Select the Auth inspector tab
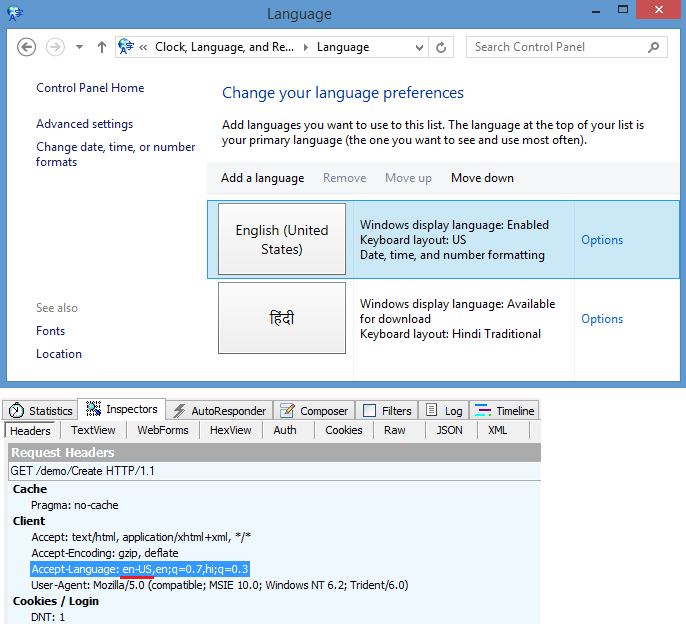Viewport: 686px width, 626px height. [x=285, y=430]
